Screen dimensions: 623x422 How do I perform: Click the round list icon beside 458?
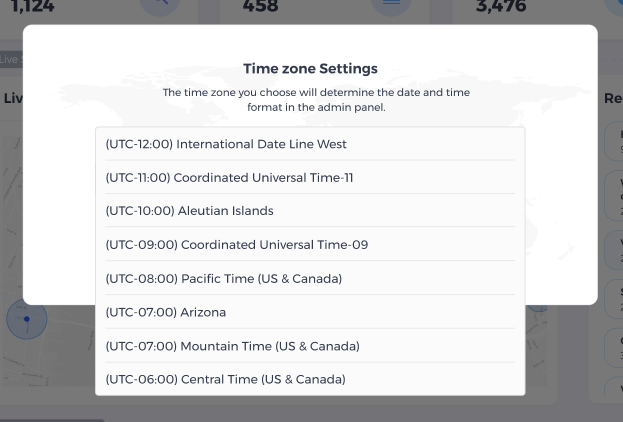click(391, 5)
